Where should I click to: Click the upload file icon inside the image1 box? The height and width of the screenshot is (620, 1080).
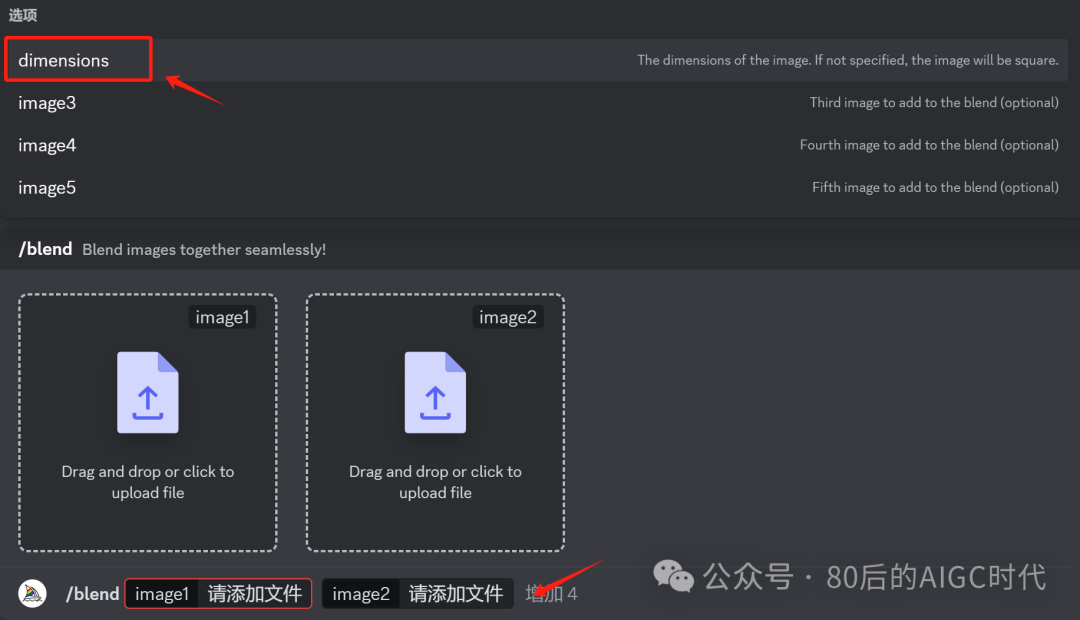coord(148,393)
